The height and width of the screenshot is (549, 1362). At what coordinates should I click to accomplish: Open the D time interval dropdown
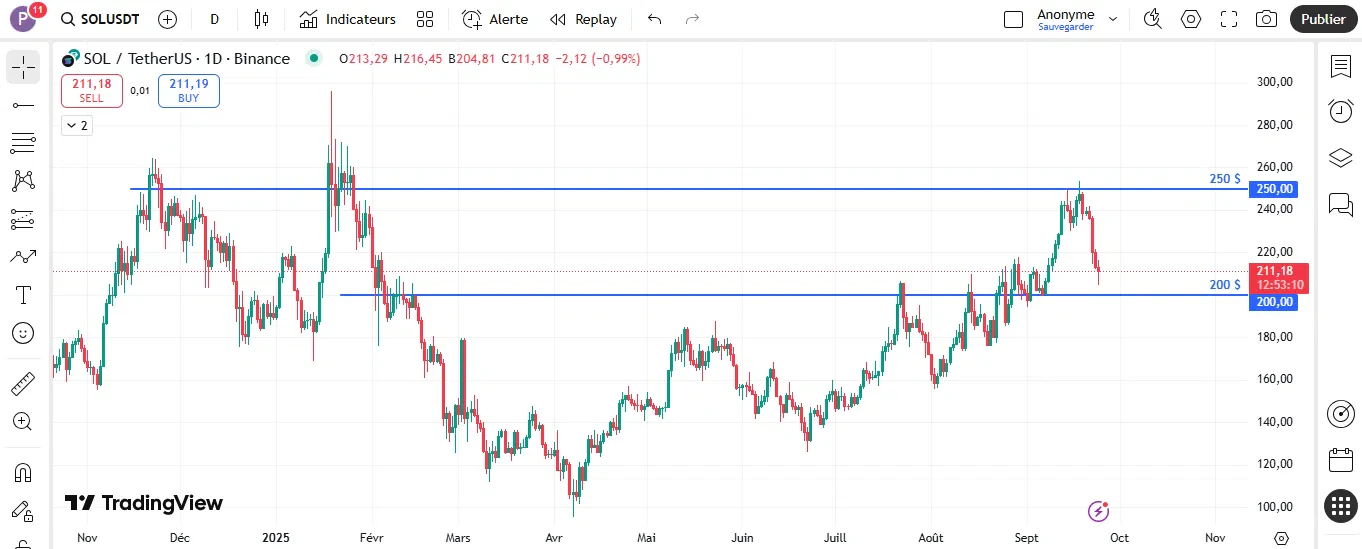(214, 19)
